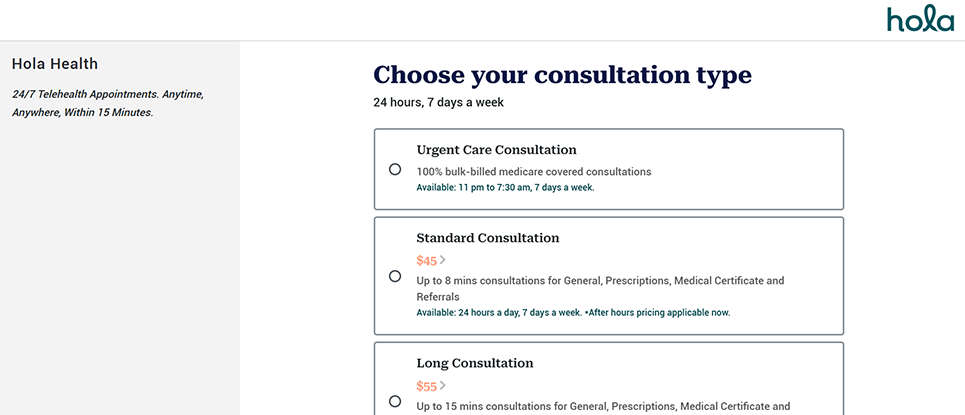Click the 'Choose your consultation type' heading
This screenshot has height=415, width=965.
[x=562, y=75]
